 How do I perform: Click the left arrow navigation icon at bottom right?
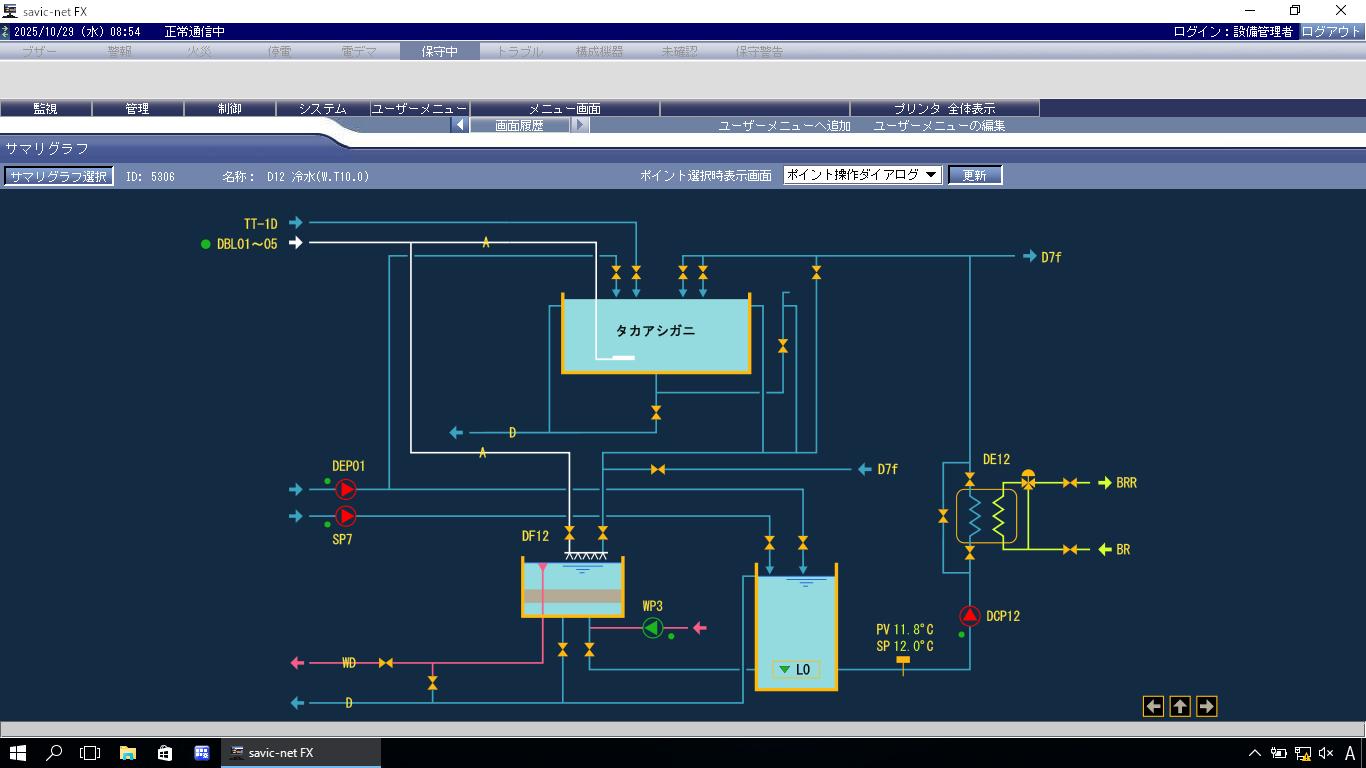click(1153, 707)
